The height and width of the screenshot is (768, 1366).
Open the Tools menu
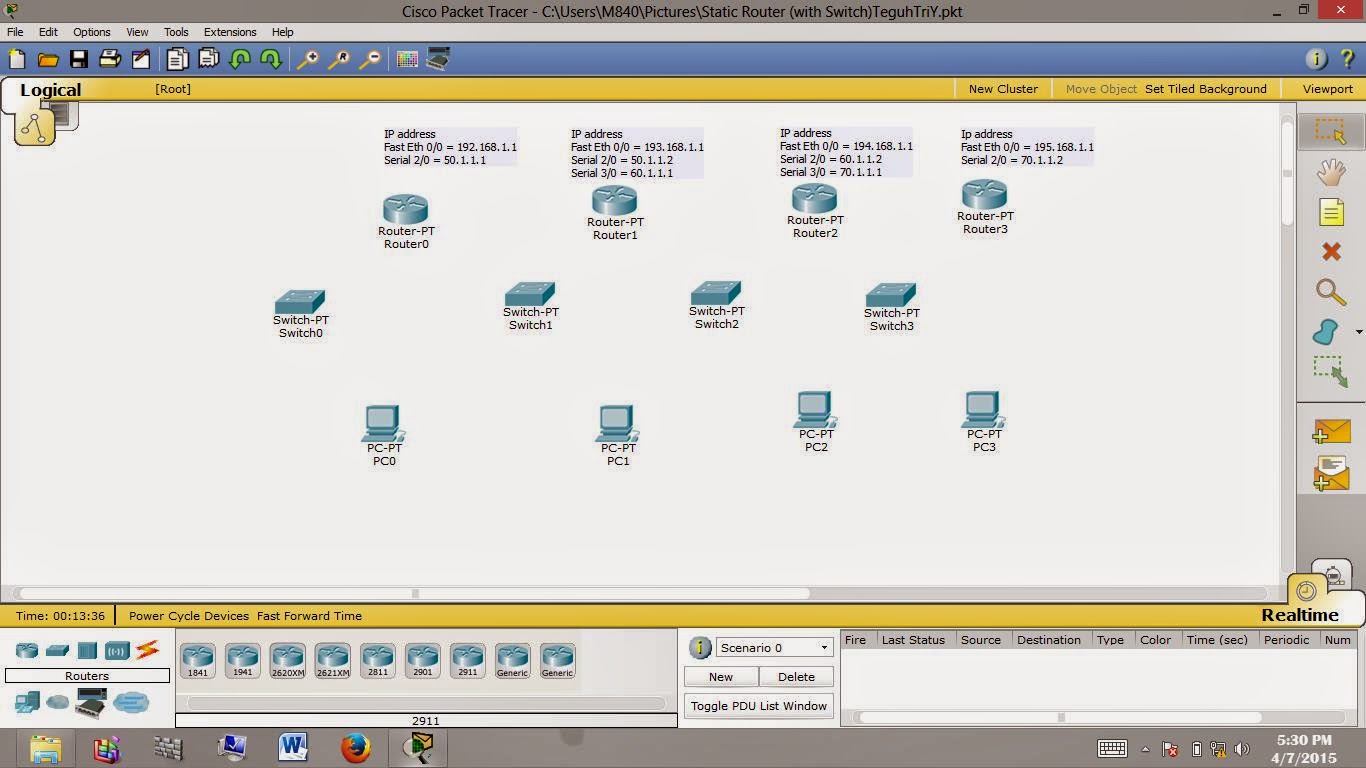click(175, 31)
